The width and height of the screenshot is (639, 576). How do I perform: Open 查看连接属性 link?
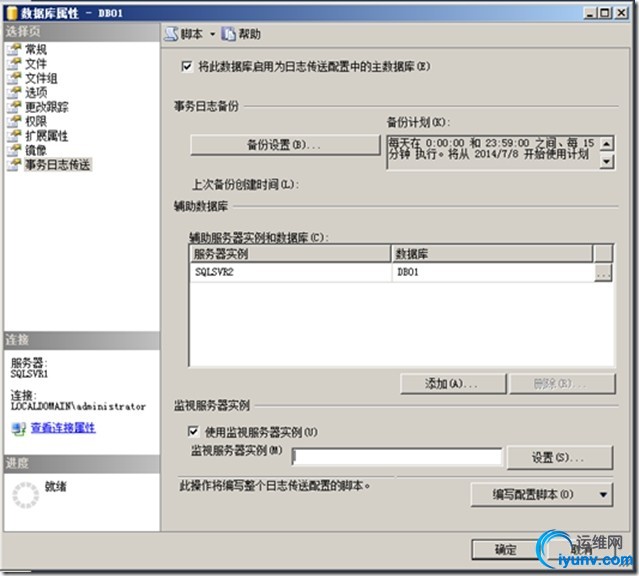[63, 428]
